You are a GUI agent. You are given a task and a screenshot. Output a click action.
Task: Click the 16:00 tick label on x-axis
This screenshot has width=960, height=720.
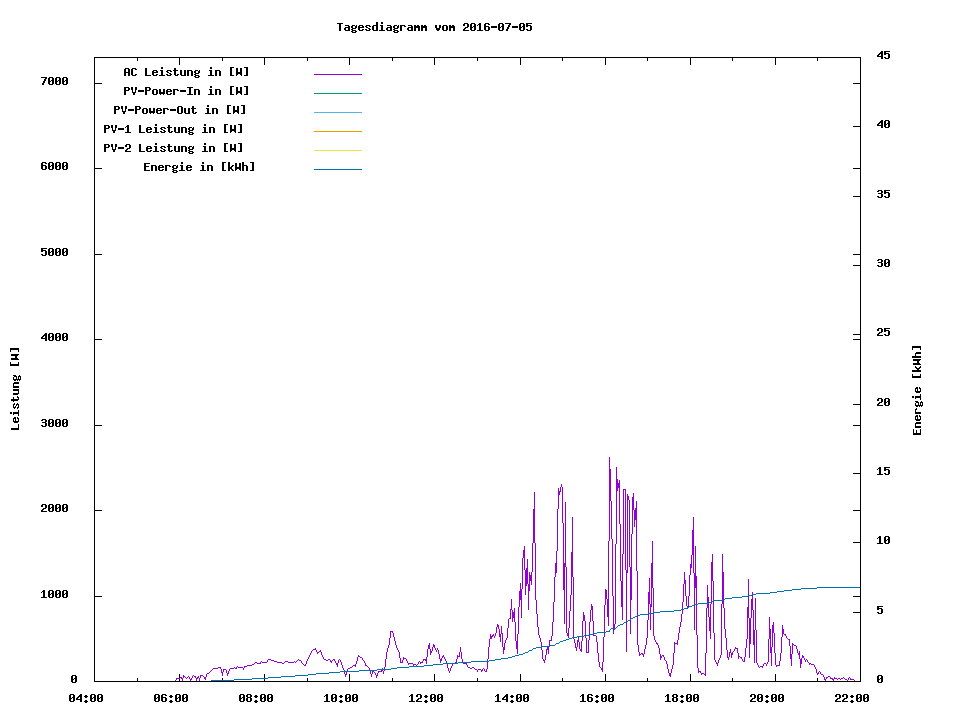pyautogui.click(x=596, y=698)
